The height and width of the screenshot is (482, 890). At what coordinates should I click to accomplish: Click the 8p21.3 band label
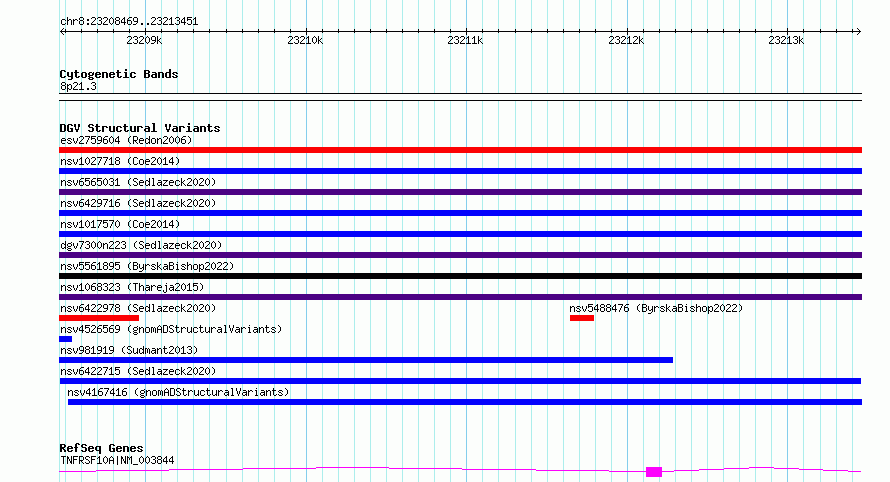coord(78,86)
